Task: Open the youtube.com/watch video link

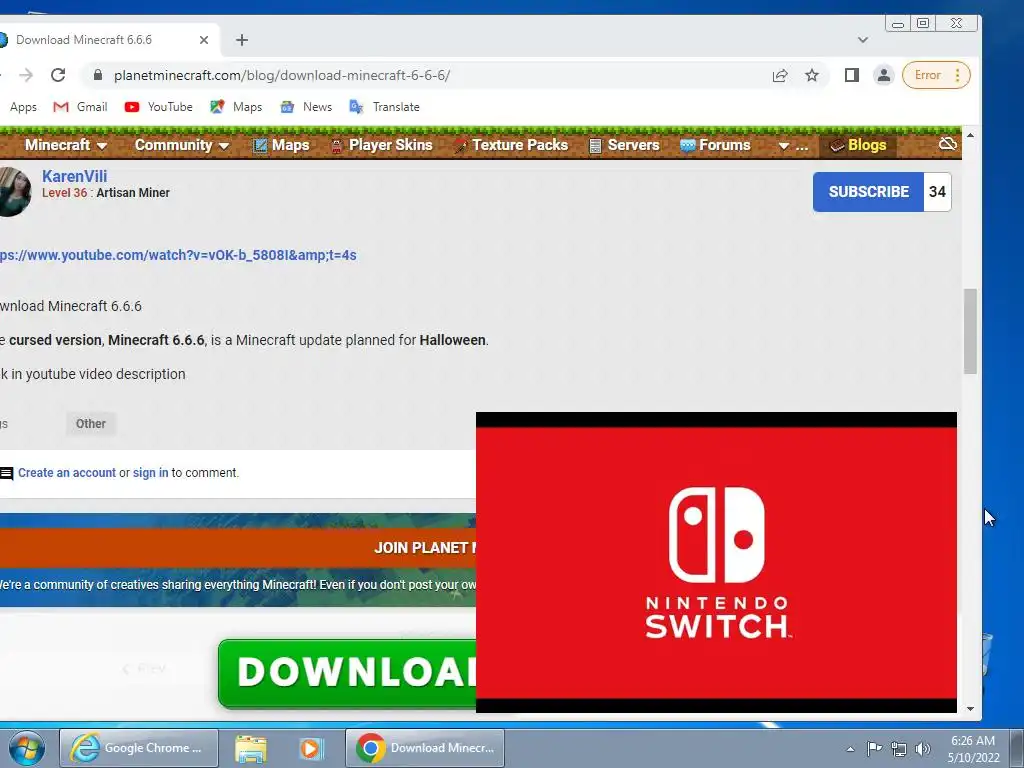Action: click(178, 255)
